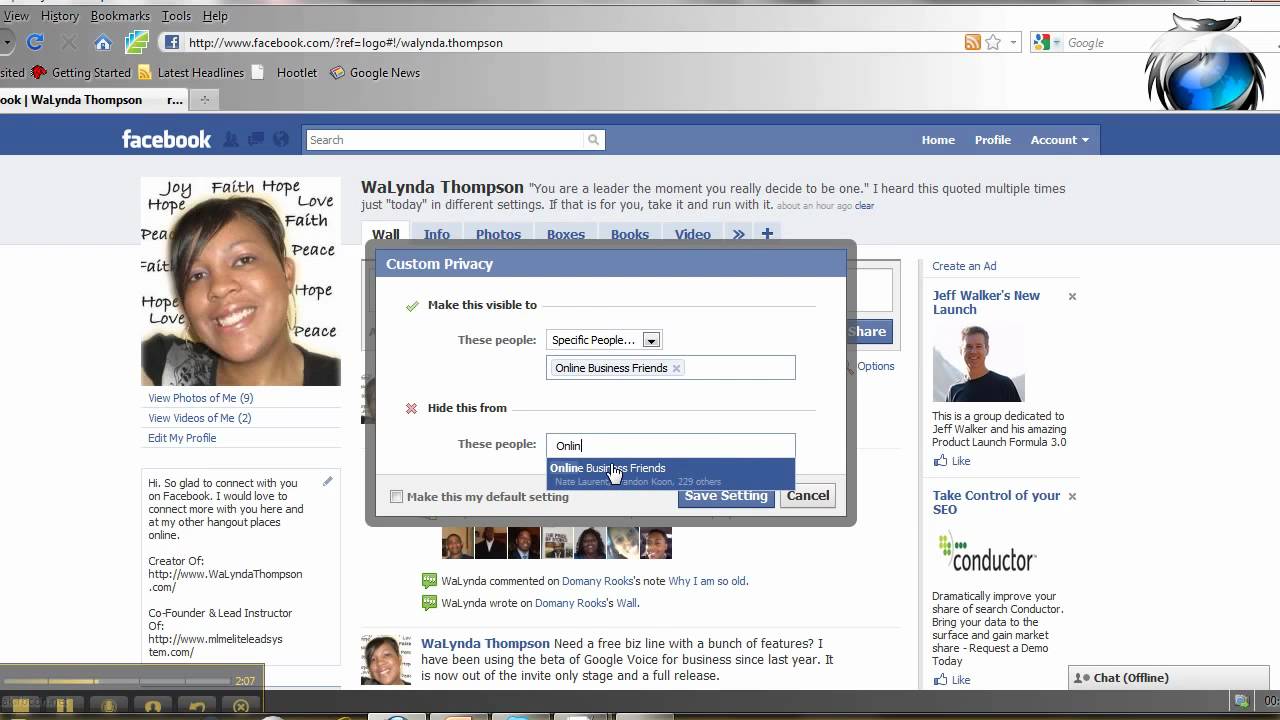Select the WaLynda Thompson browser tab
This screenshot has height=720, width=1280.
(x=93, y=99)
